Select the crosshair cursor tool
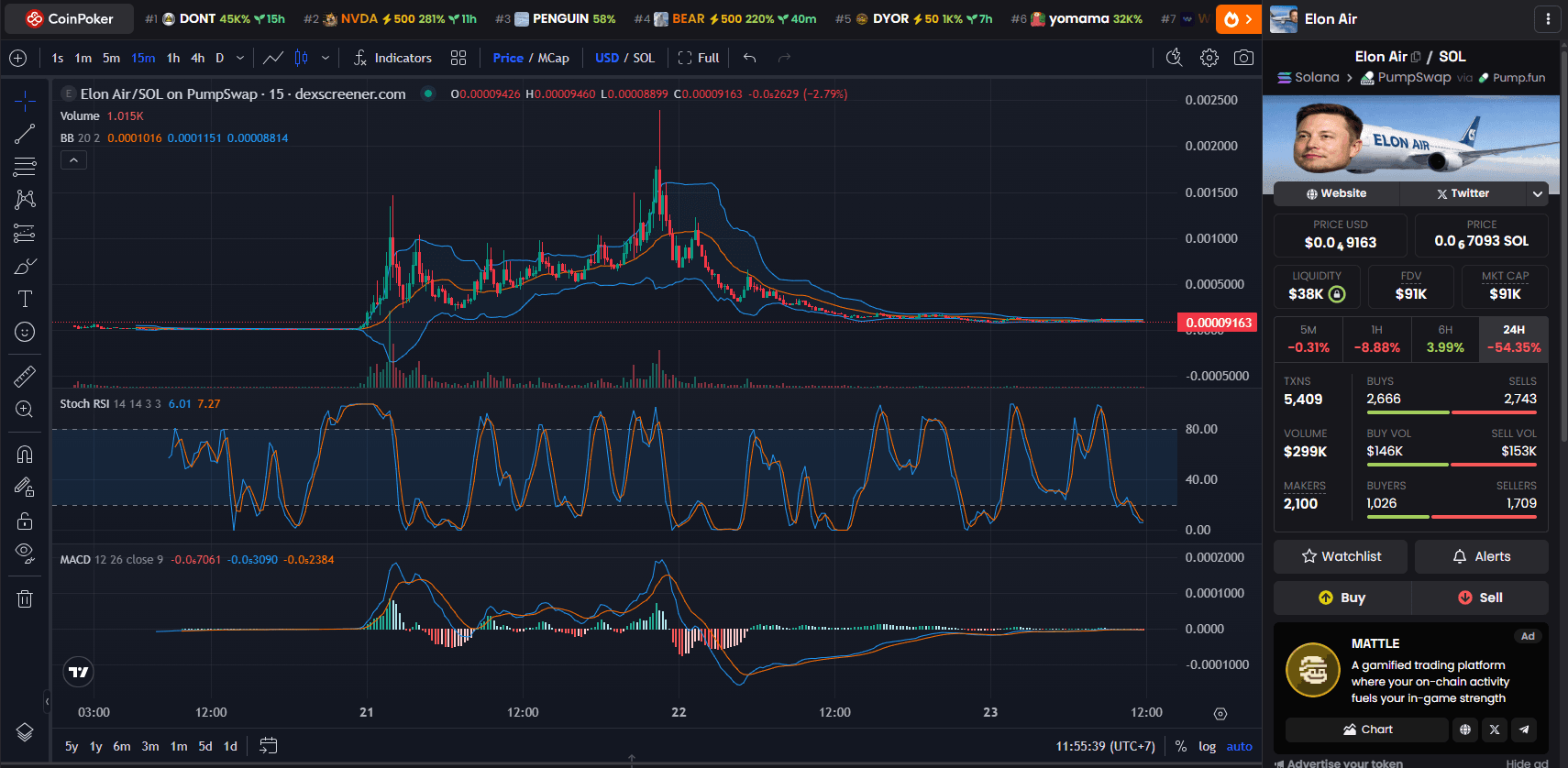 [25, 100]
